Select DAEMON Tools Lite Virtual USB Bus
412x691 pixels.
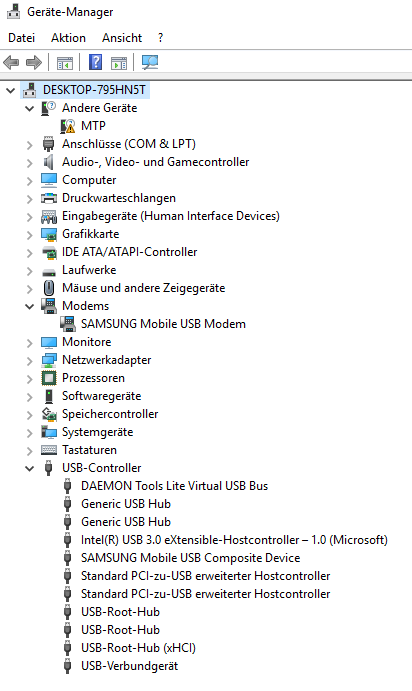tap(174, 486)
